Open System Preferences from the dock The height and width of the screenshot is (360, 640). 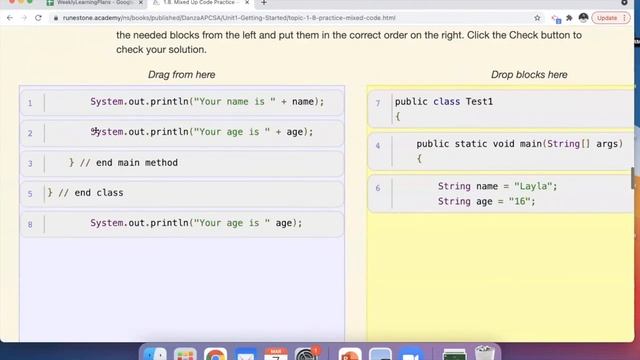pyautogui.click(x=306, y=354)
